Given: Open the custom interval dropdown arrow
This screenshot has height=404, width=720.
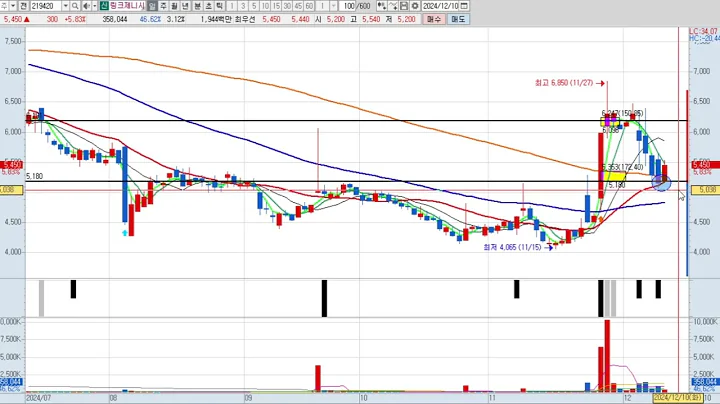Looking at the screenshot, I should tap(333, 6).
